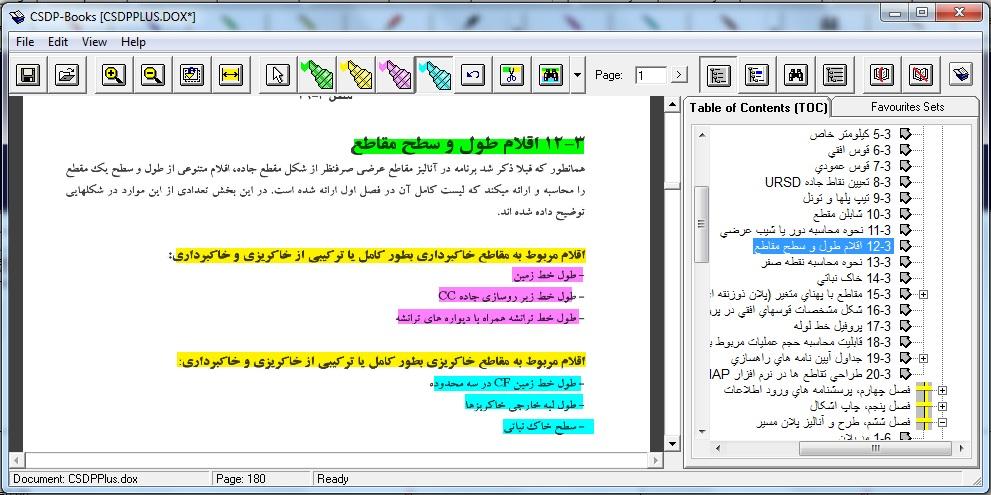Viewport: 991px width, 495px height.
Task: Click the Zoom In magnifier
Action: pos(114,75)
